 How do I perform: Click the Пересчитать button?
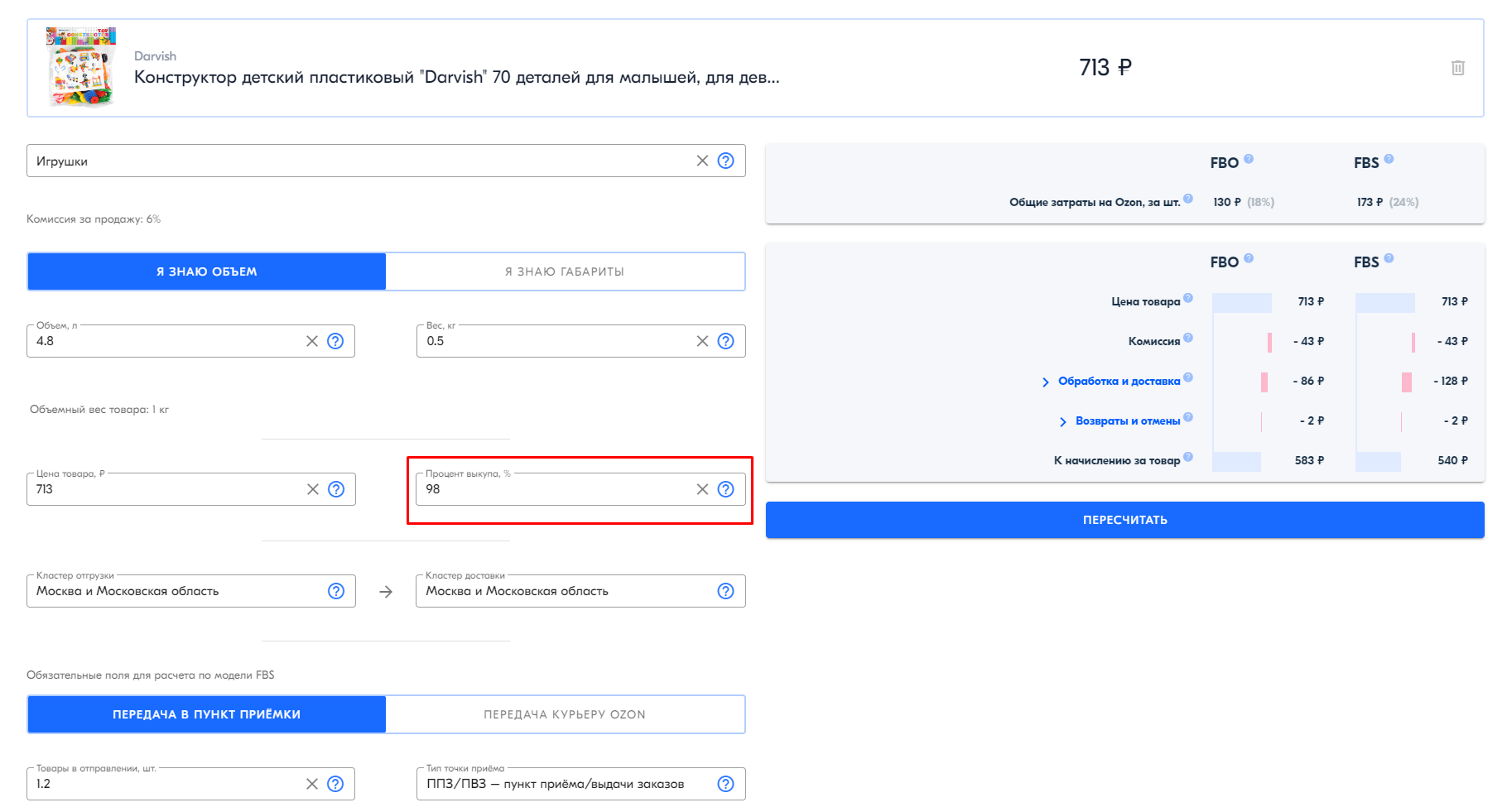pos(1124,520)
